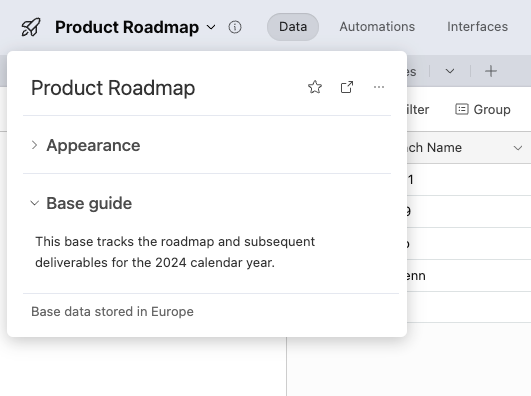Add a new table with plus icon
The image size is (531, 396).
(x=491, y=71)
